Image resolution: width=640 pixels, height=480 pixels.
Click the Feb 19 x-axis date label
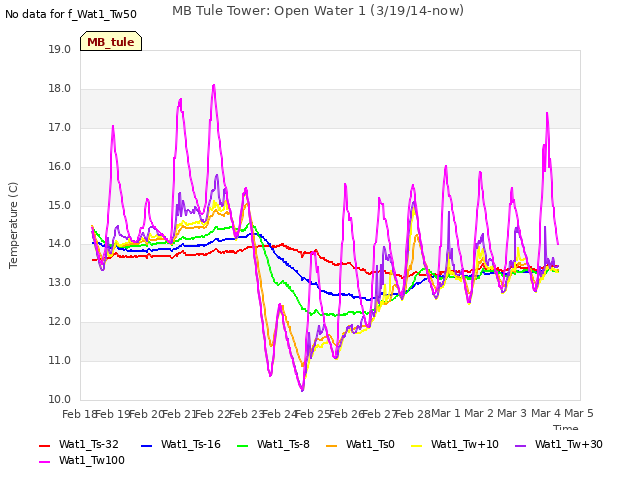coord(112,414)
